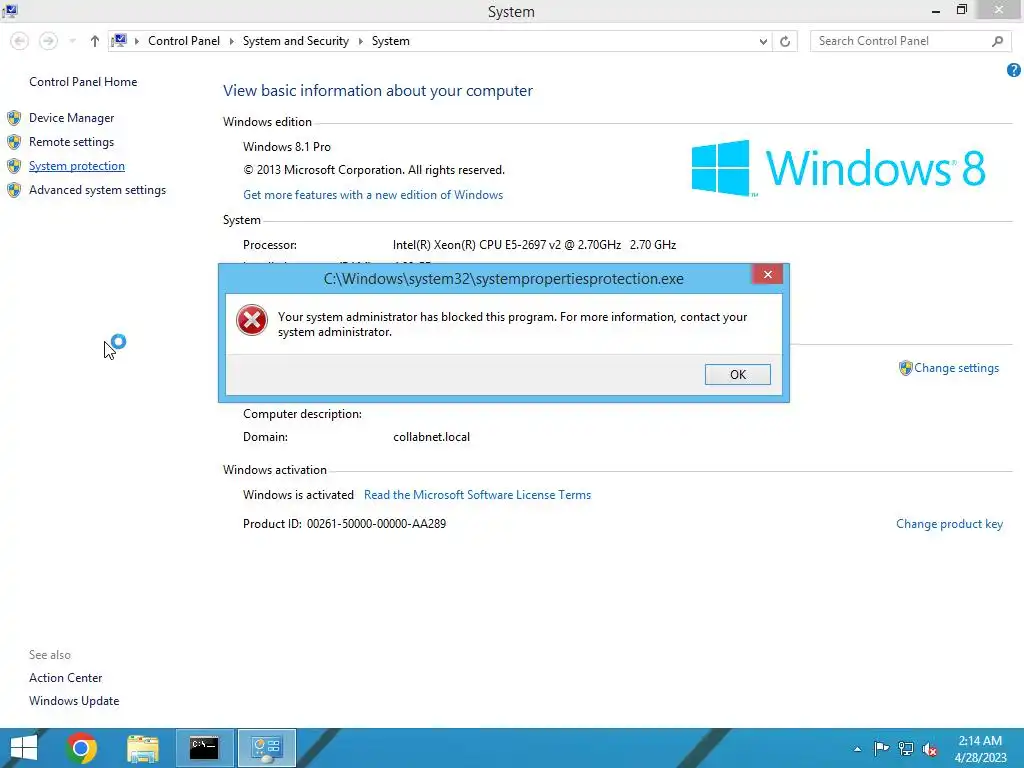Click the Up one level arrow

(x=95, y=41)
